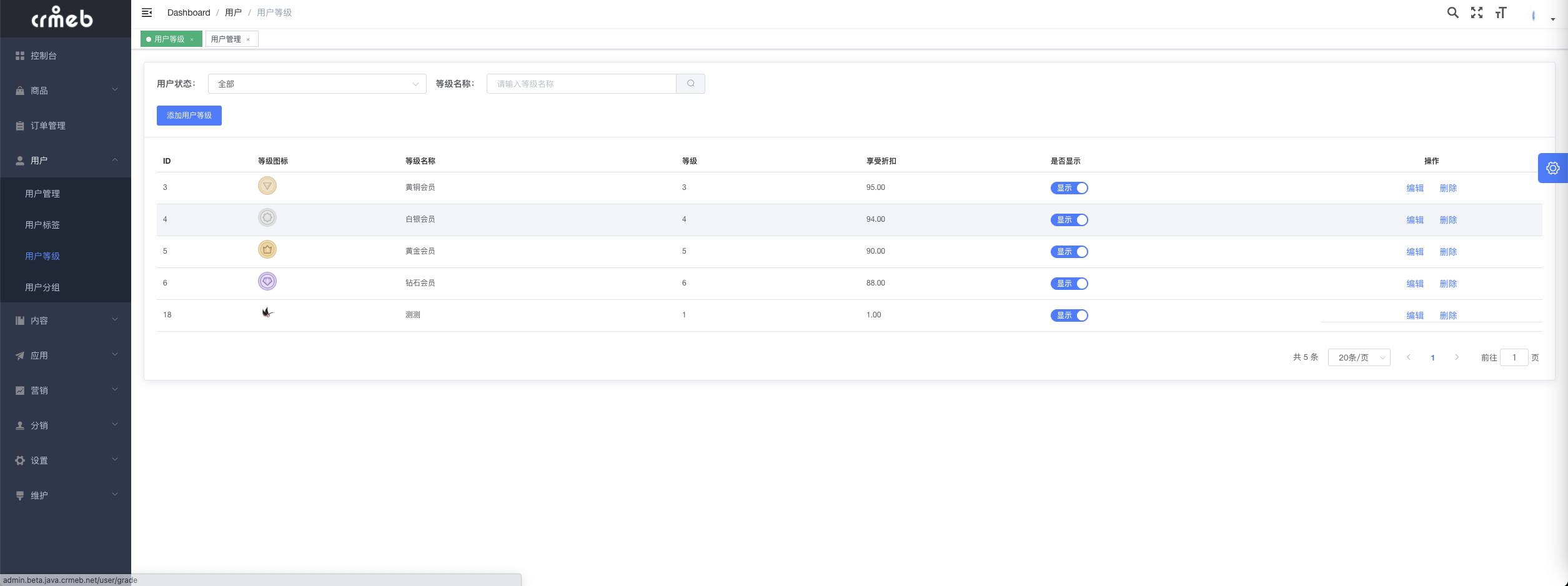
Task: Collapse the 用户 menu
Action: tap(115, 160)
